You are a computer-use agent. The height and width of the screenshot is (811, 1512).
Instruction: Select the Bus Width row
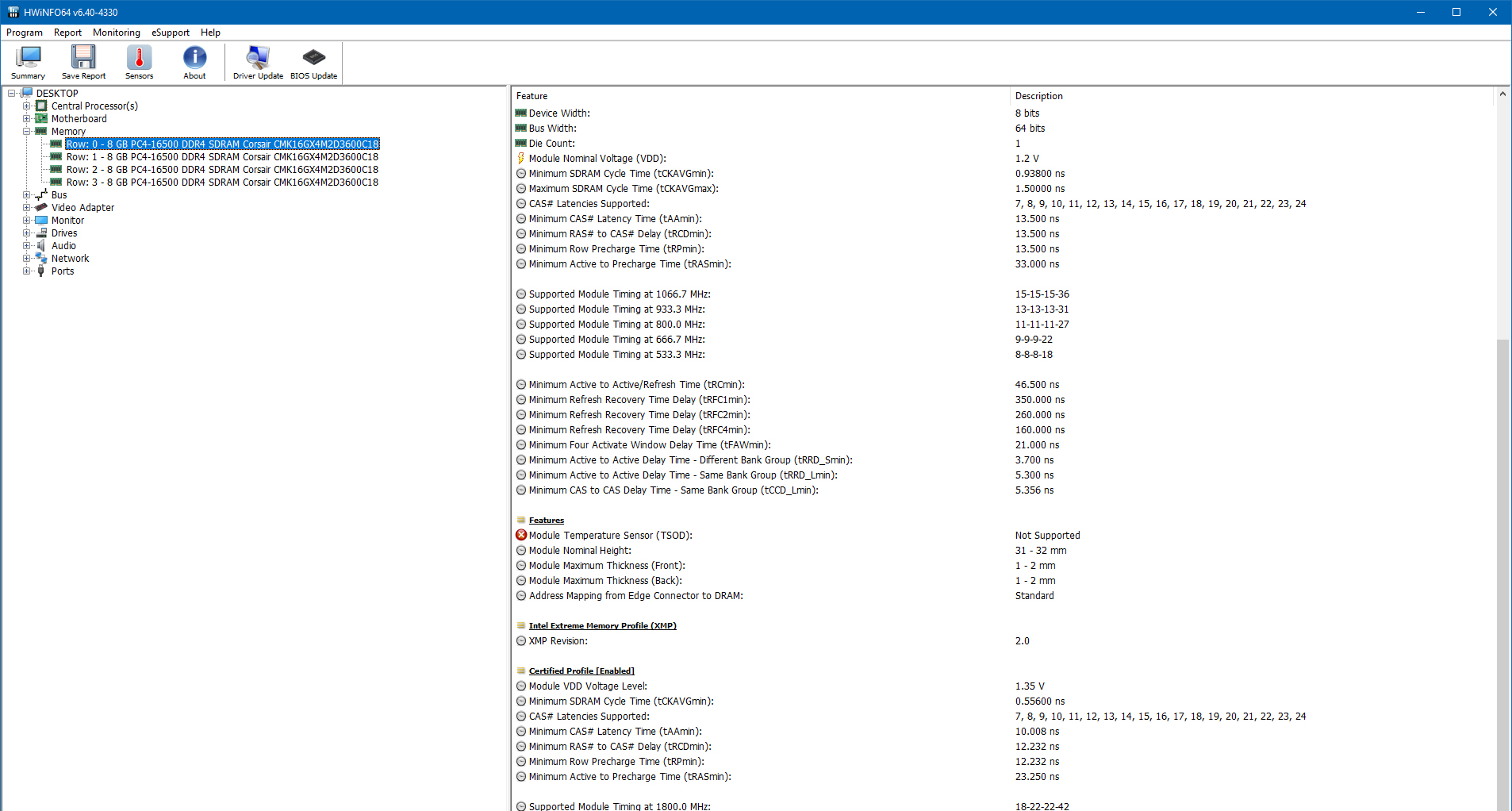point(1003,128)
